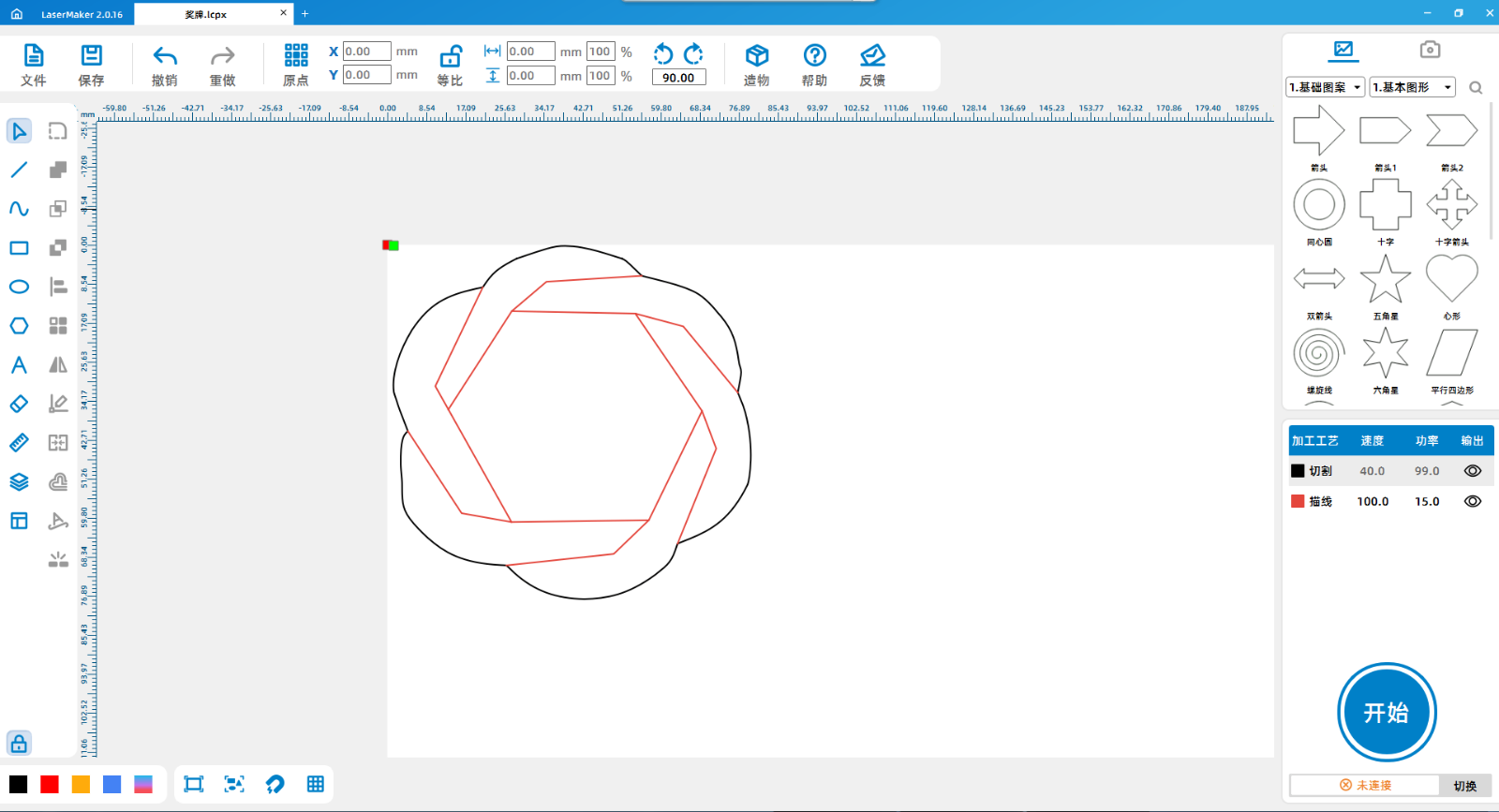1499x812 pixels.
Task: Click the undo arrow button
Action: (x=165, y=56)
